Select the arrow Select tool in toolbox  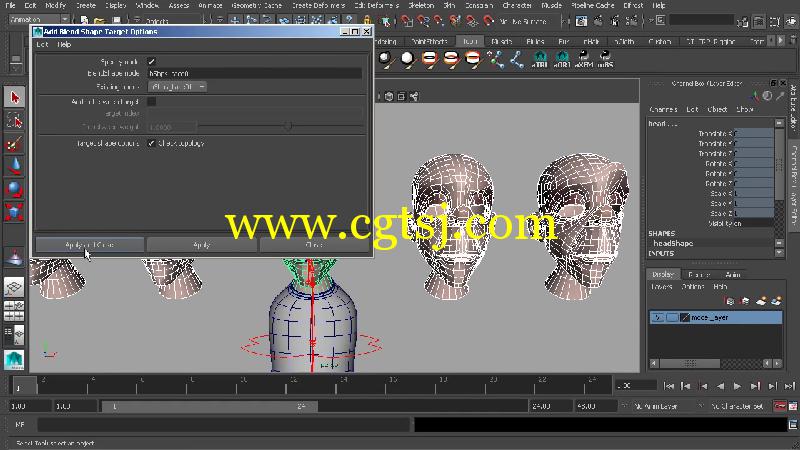[x=14, y=97]
